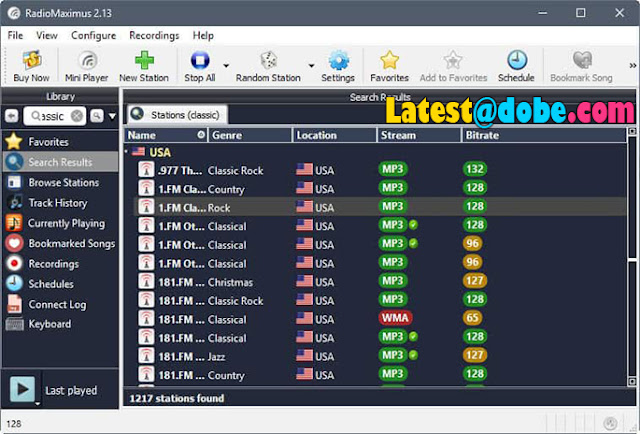Click the 65 bitrate badge

tap(473, 318)
